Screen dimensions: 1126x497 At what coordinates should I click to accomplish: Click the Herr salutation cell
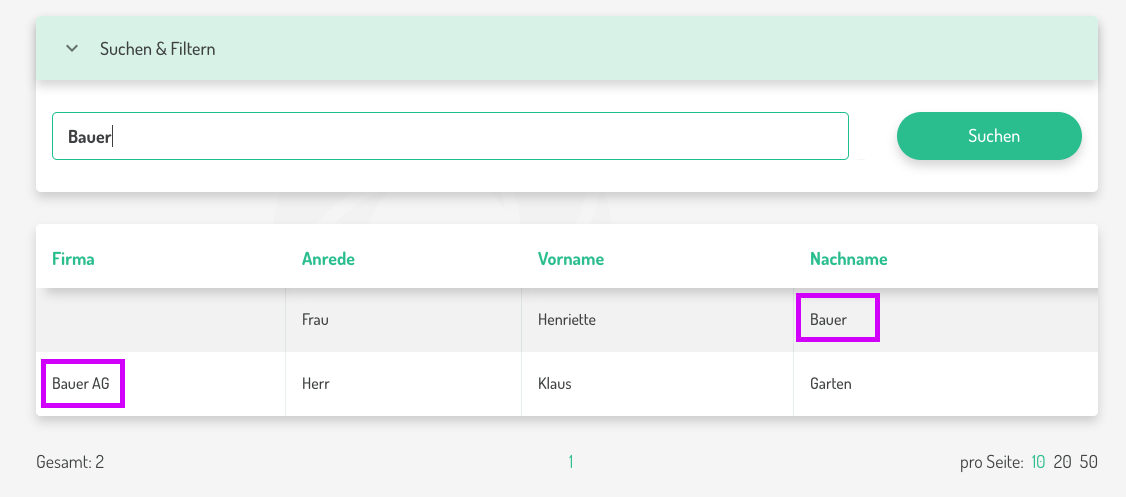(315, 384)
